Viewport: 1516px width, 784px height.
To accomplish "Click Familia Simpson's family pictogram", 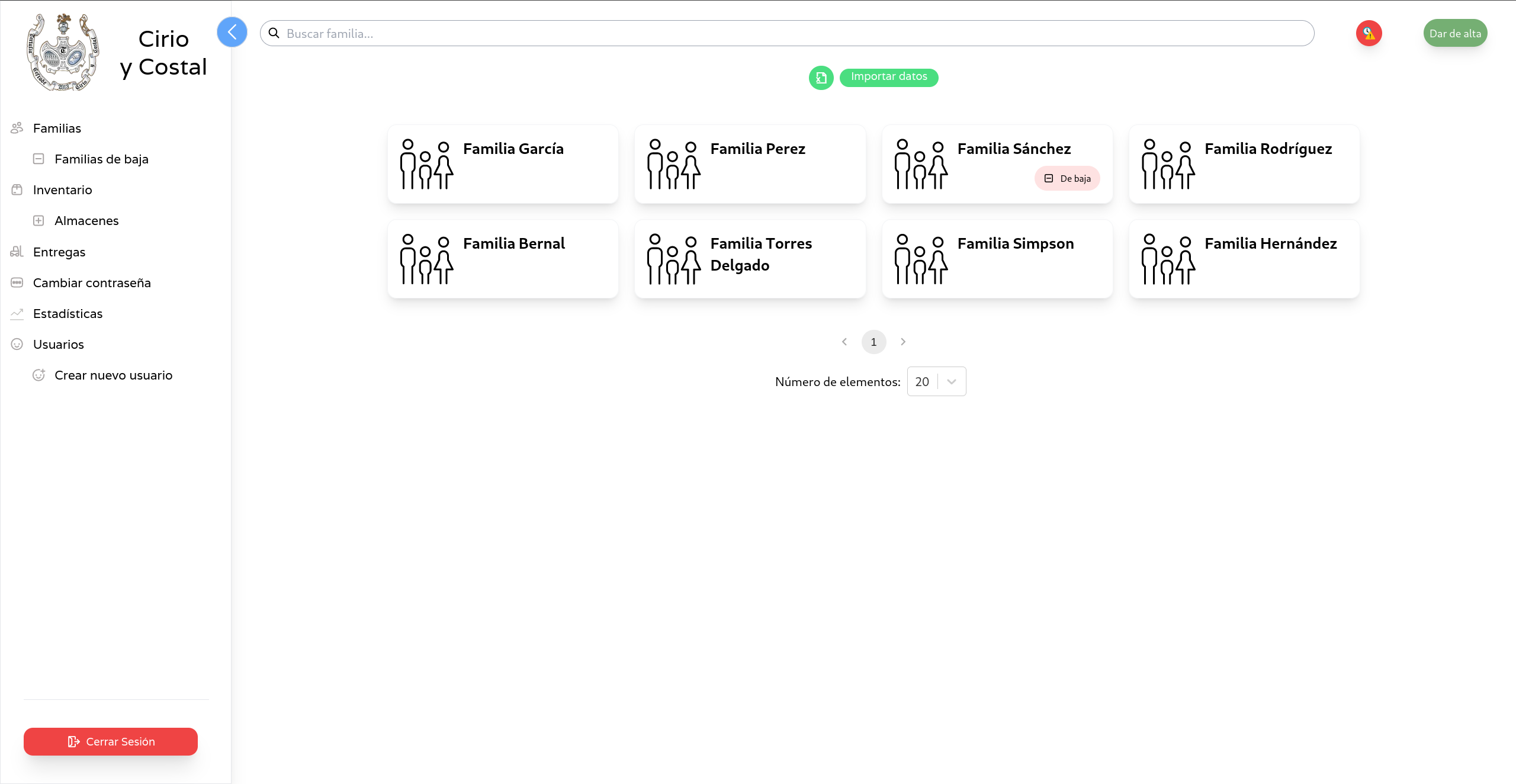I will click(920, 259).
